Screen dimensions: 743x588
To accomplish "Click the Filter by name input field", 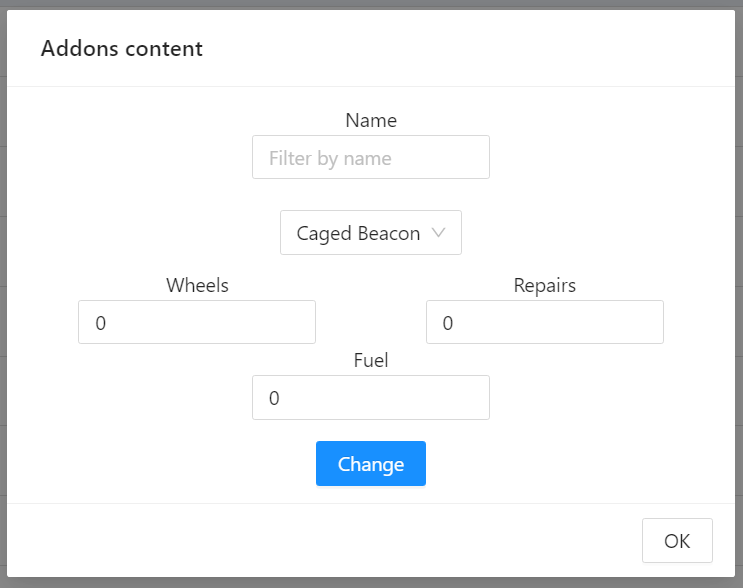I will point(371,157).
